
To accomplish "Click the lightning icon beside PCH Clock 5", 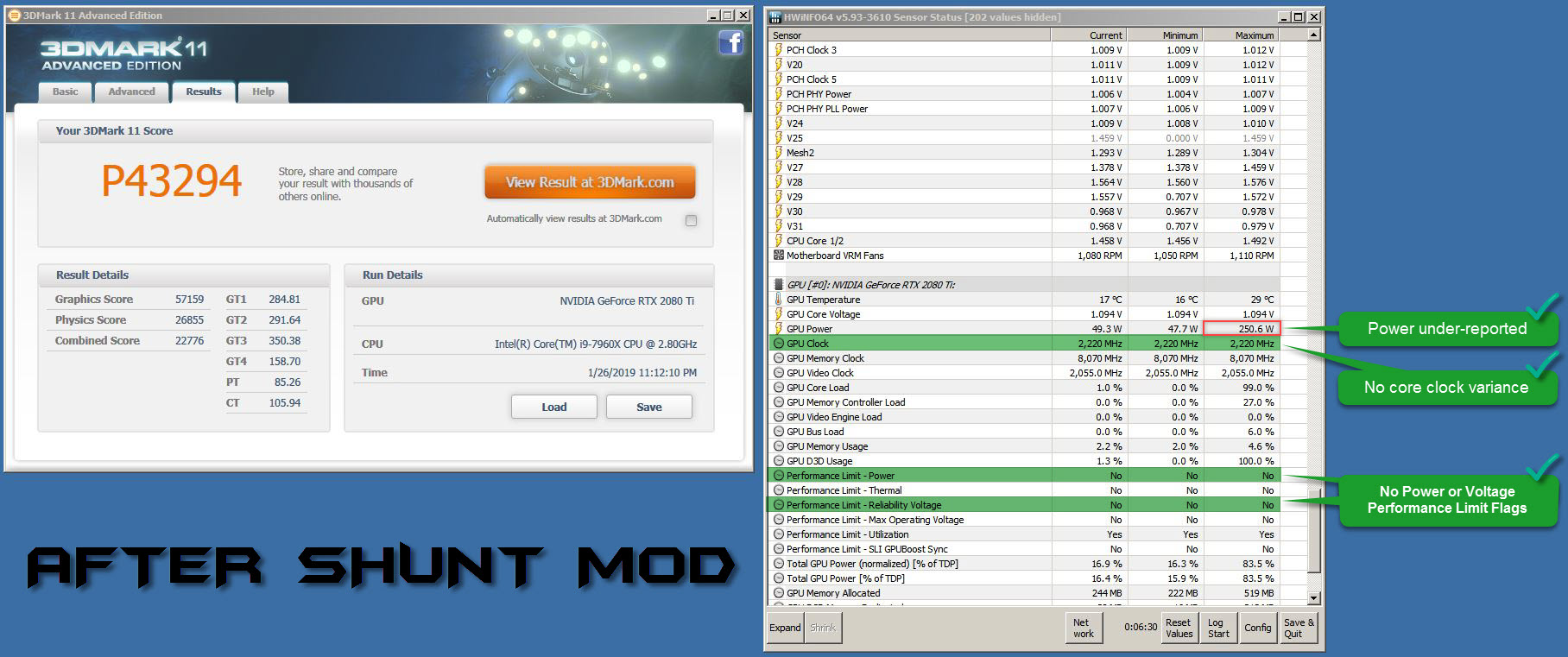I will coord(778,79).
